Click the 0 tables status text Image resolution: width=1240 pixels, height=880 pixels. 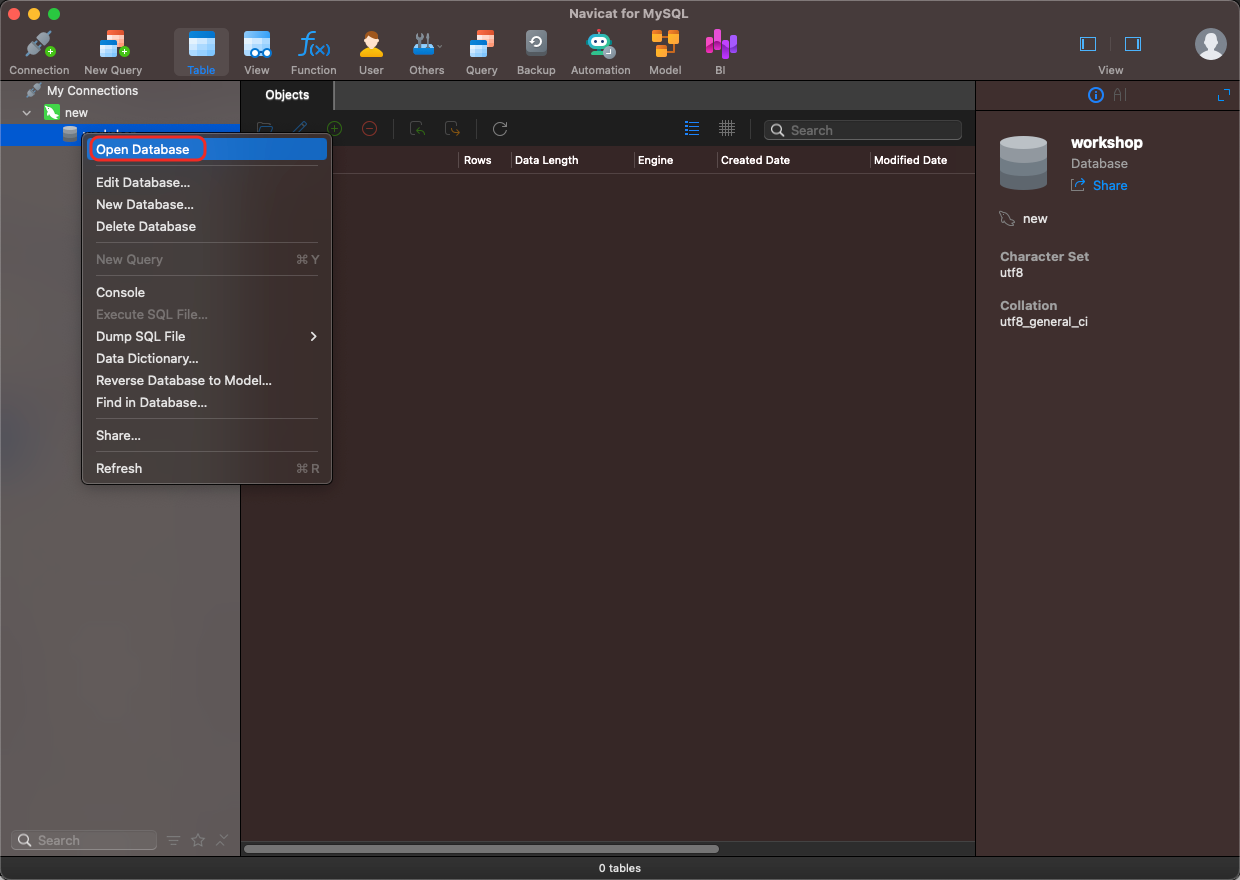point(620,868)
